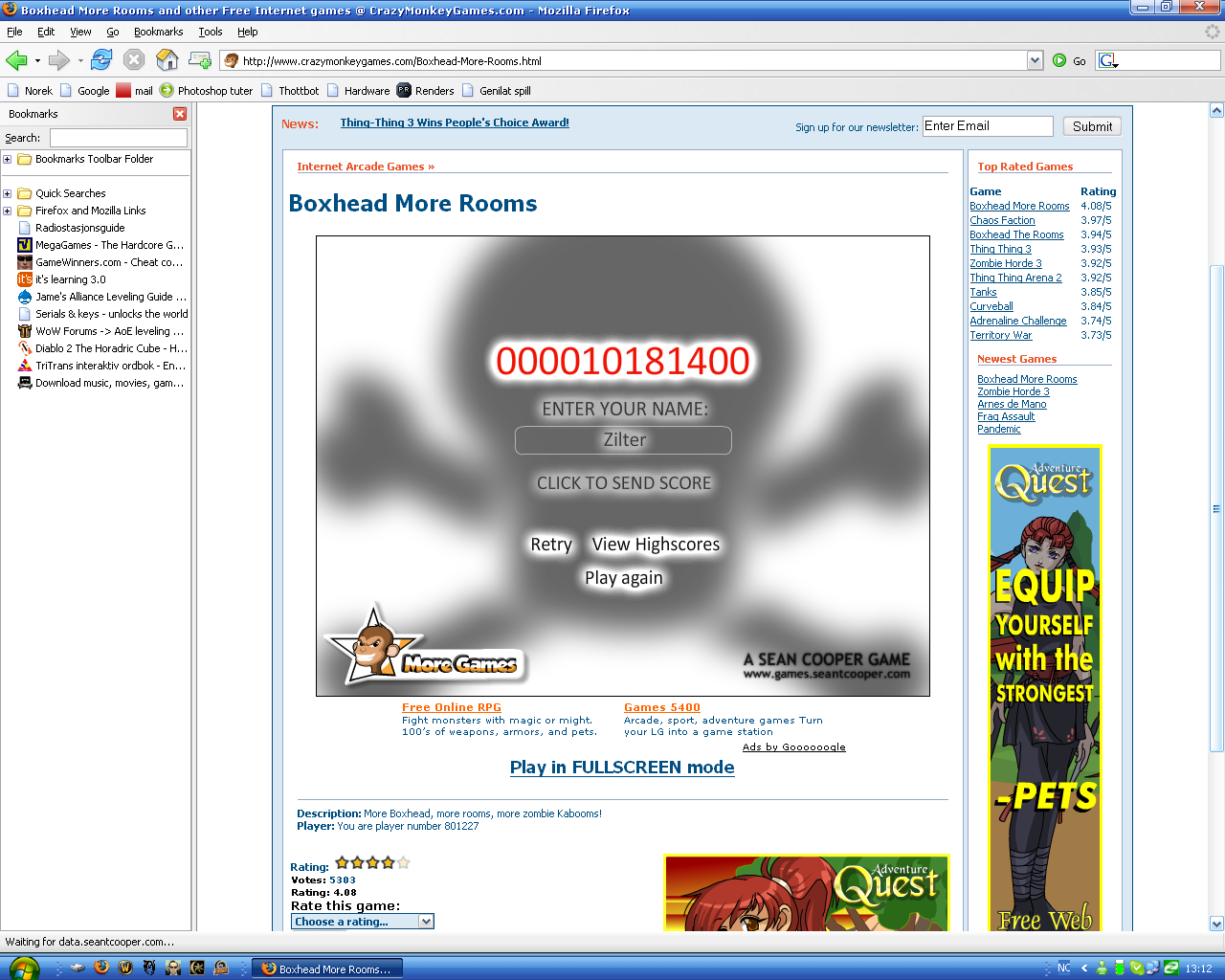Viewport: 1225px width, 980px height.
Task: Open the Play in FULLSCREEN mode link
Action: click(x=622, y=768)
